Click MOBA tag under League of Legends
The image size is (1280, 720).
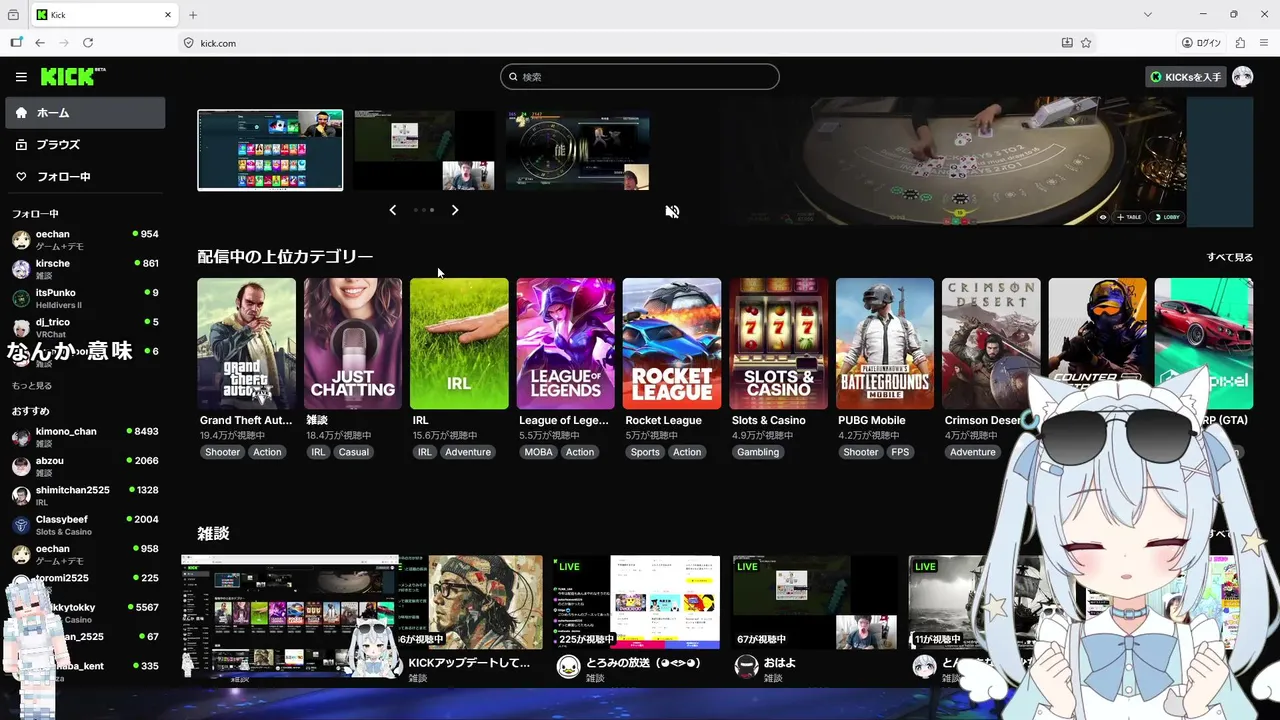538,452
